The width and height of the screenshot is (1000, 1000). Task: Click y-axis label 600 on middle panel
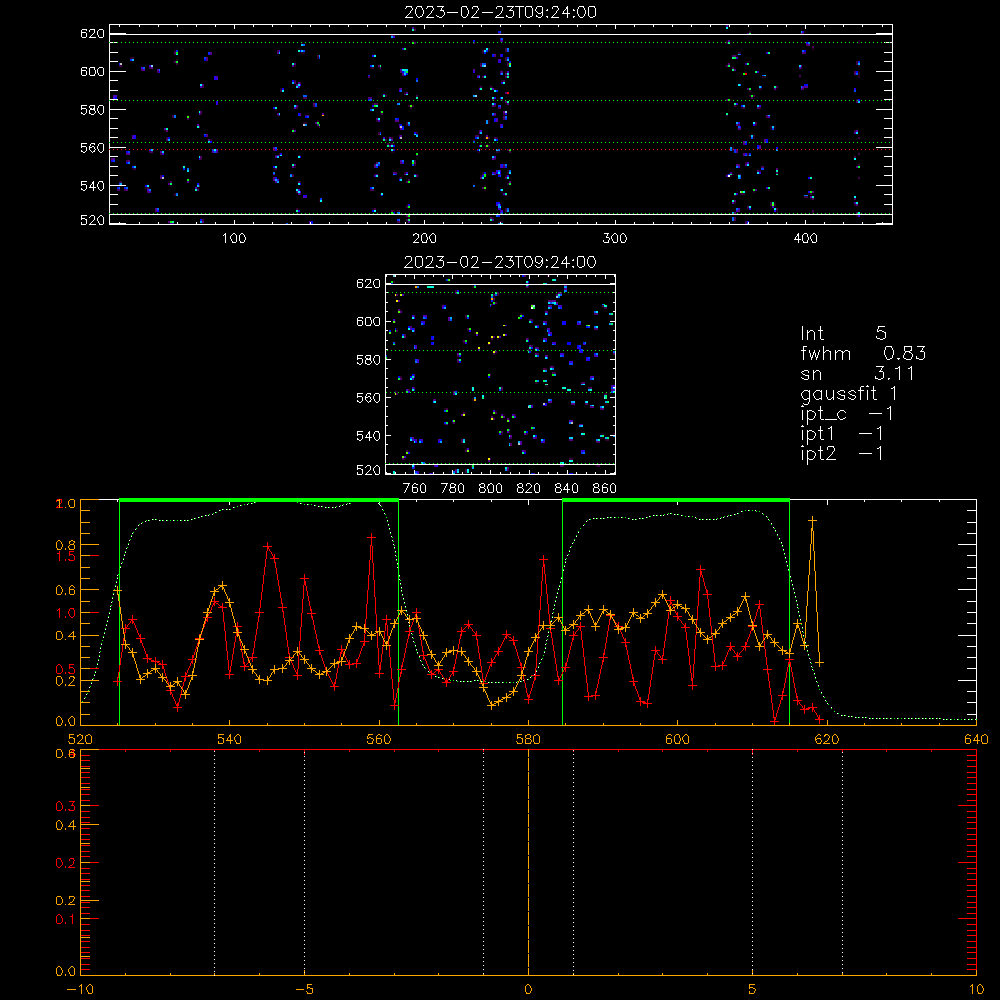click(x=368, y=321)
